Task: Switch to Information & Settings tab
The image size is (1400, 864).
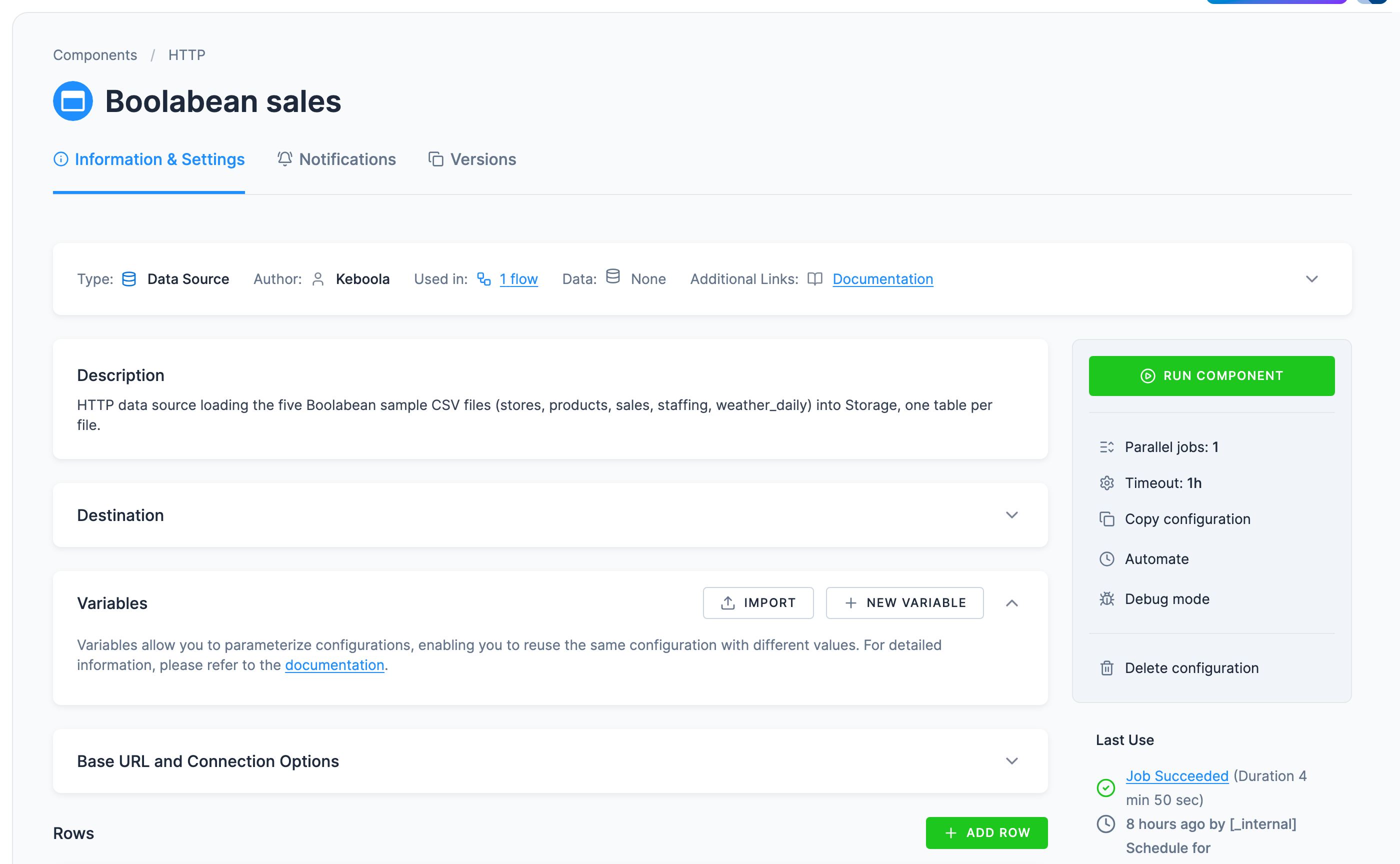Action: 149,159
